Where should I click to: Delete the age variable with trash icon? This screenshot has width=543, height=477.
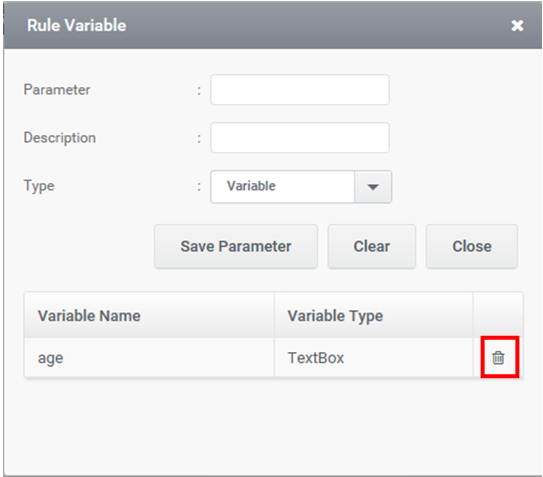pos(498,357)
